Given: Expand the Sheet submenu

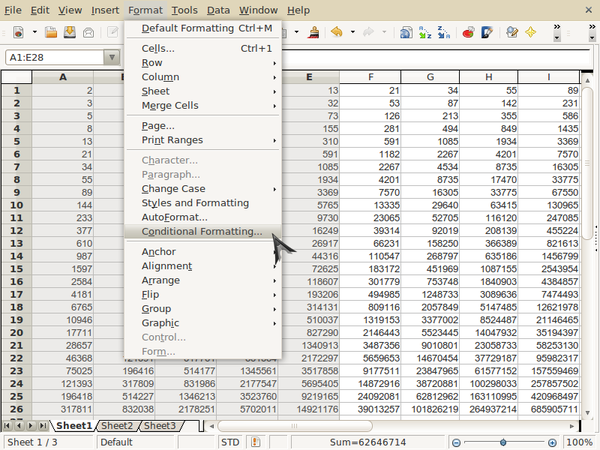Looking at the screenshot, I should point(203,91).
